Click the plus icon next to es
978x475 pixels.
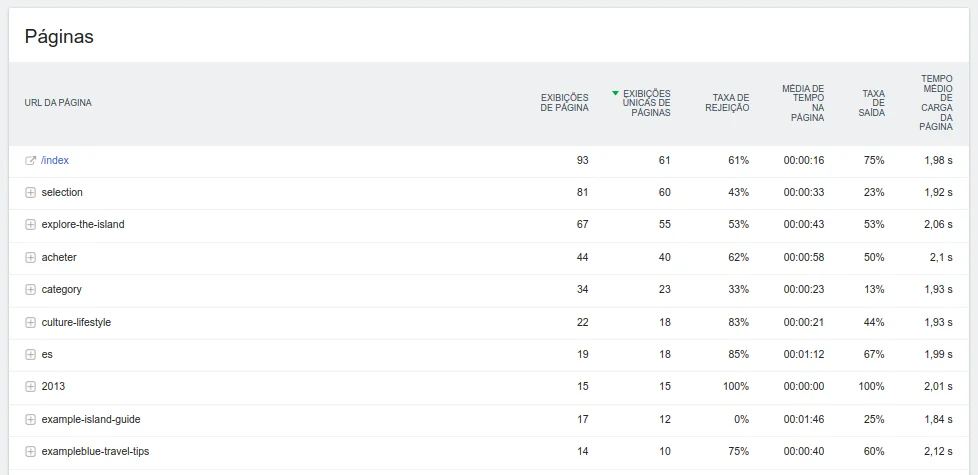point(30,354)
